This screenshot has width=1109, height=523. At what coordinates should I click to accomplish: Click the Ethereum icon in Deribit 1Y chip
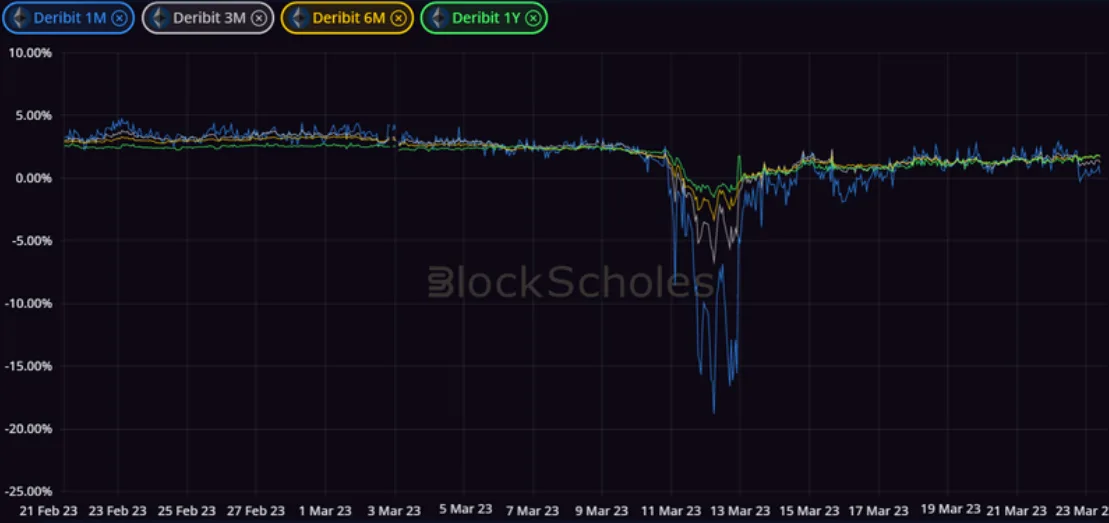(439, 18)
